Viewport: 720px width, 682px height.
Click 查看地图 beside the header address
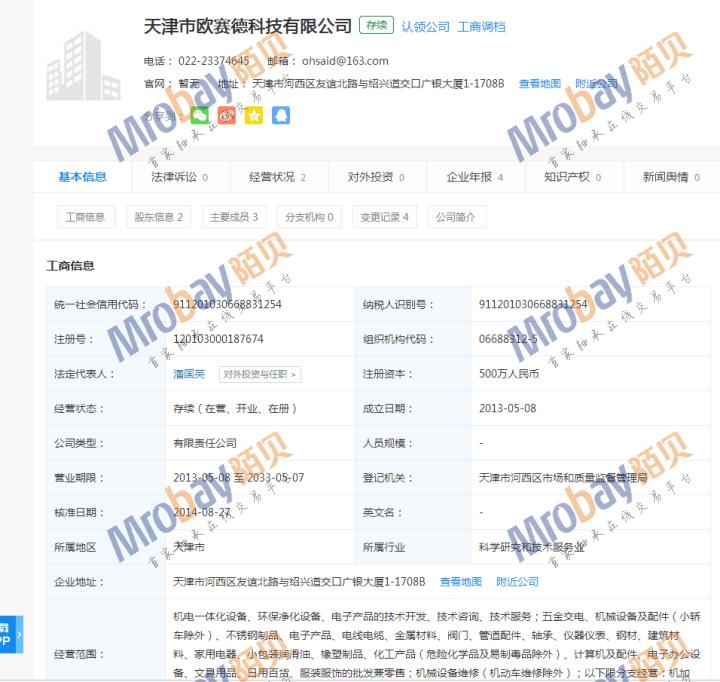pyautogui.click(x=540, y=84)
